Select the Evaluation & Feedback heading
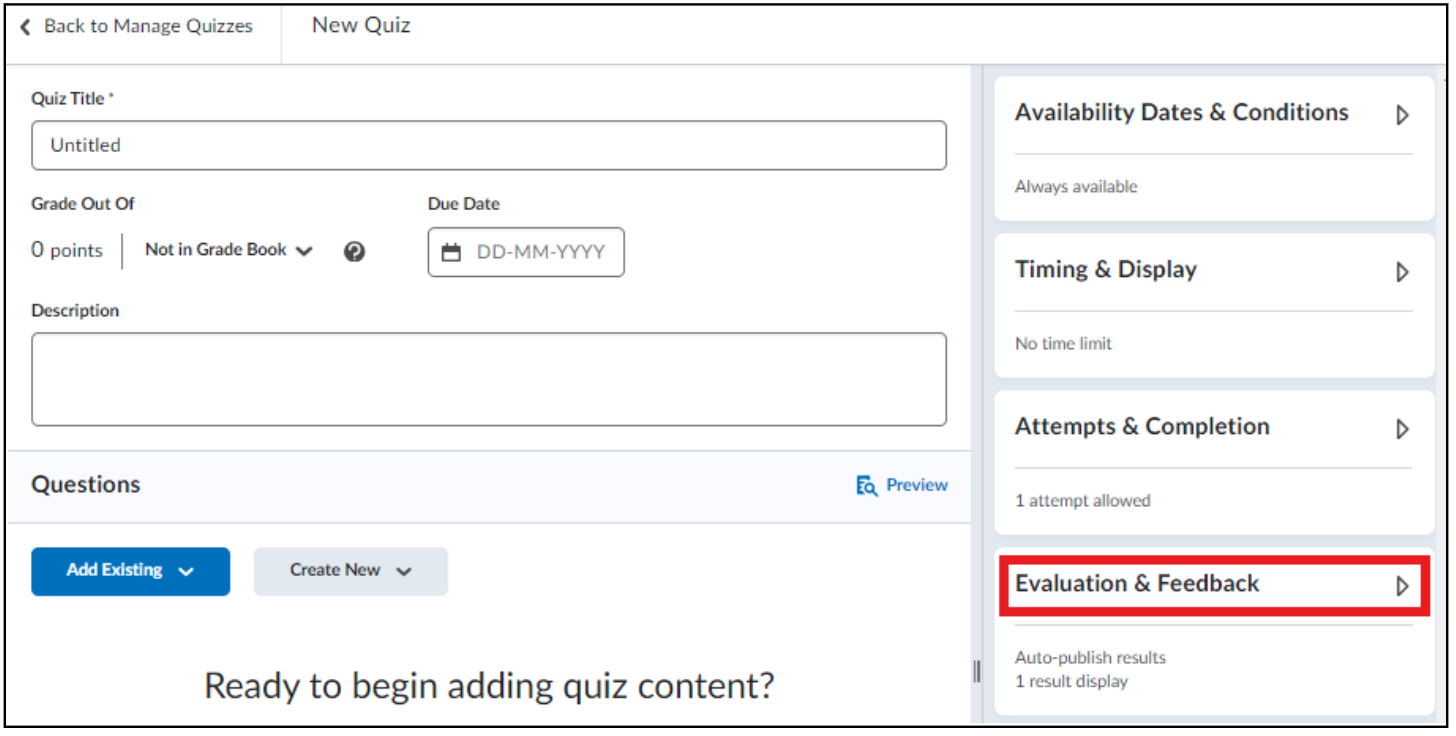 tap(1137, 584)
